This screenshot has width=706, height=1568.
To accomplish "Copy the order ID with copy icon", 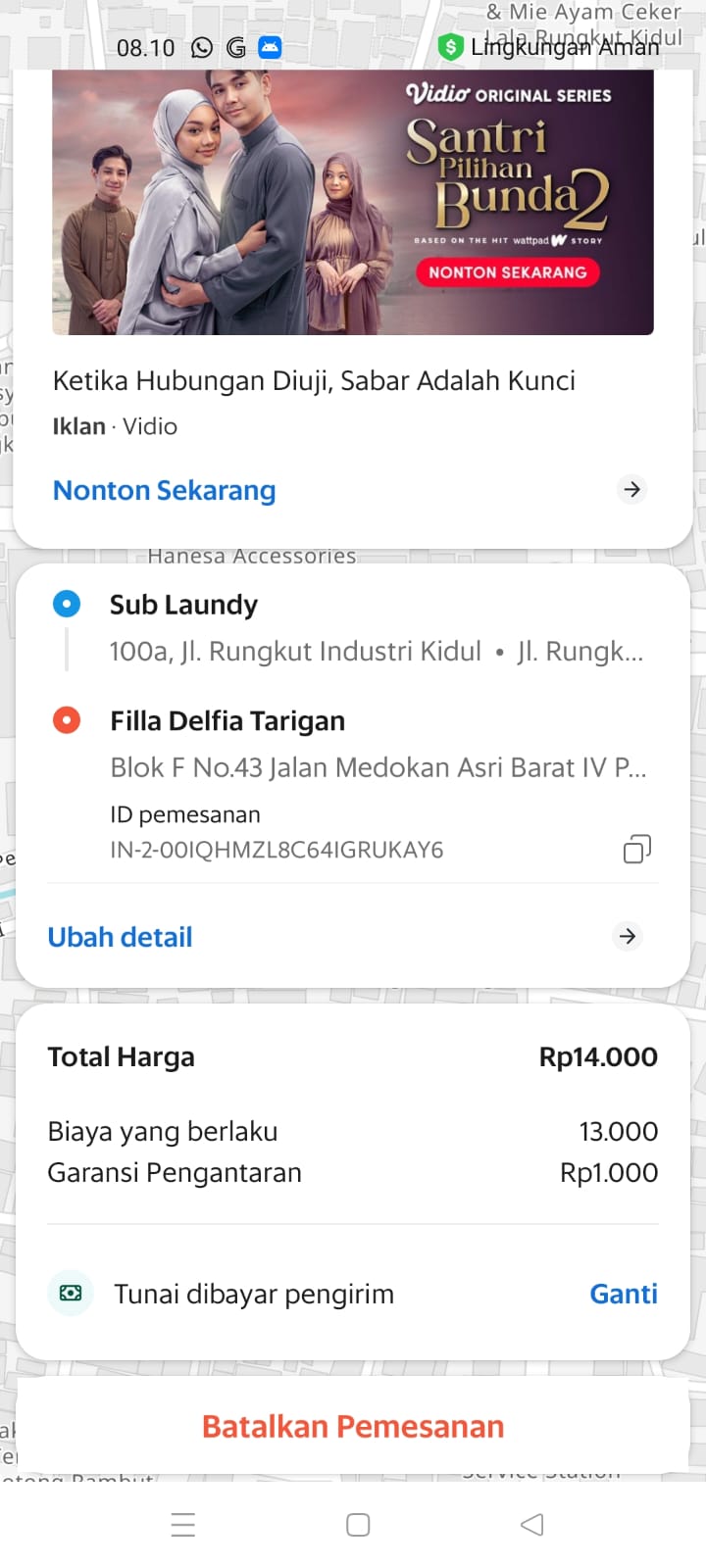I will tap(637, 849).
